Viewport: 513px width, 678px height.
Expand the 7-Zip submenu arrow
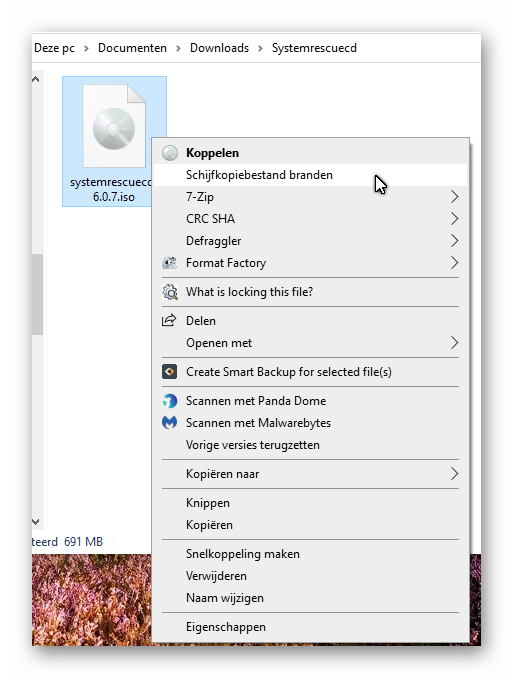point(454,197)
